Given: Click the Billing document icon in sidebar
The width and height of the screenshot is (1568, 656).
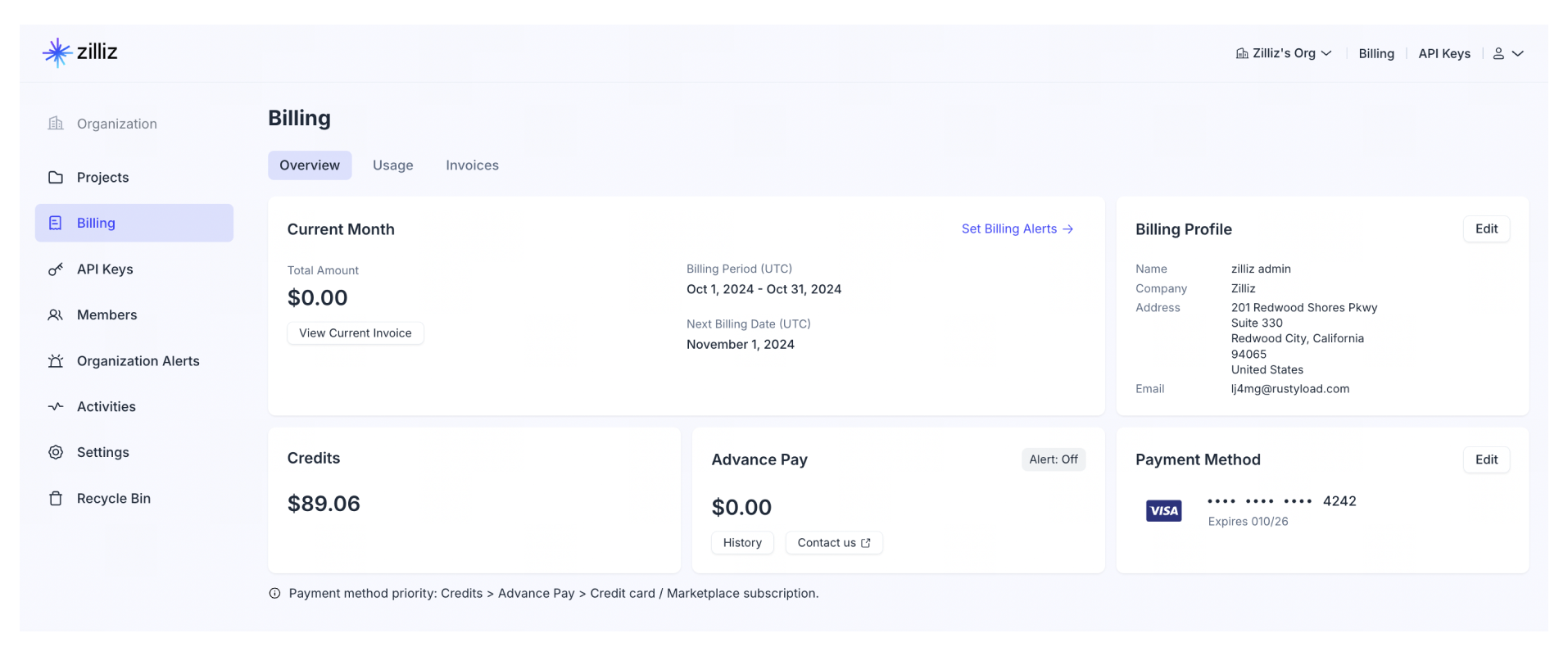Looking at the screenshot, I should click(55, 222).
